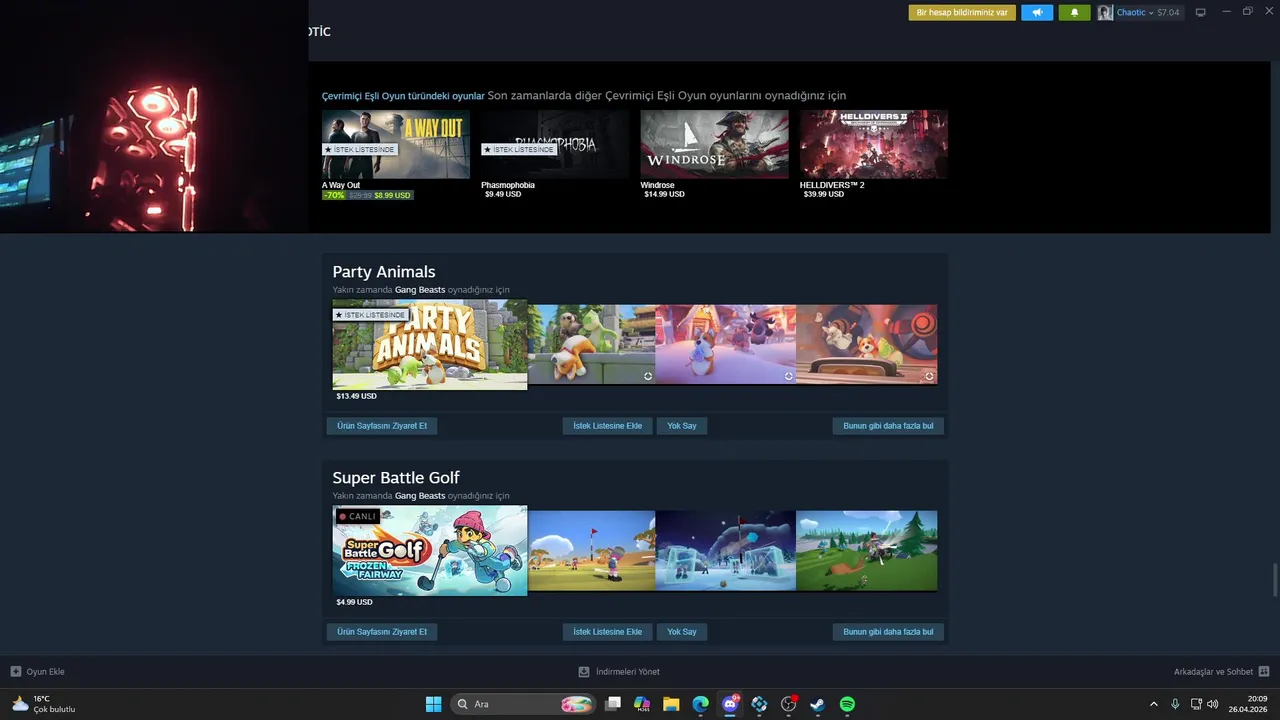
Task: Visit product page for Super Battle Golf
Action: [382, 632]
